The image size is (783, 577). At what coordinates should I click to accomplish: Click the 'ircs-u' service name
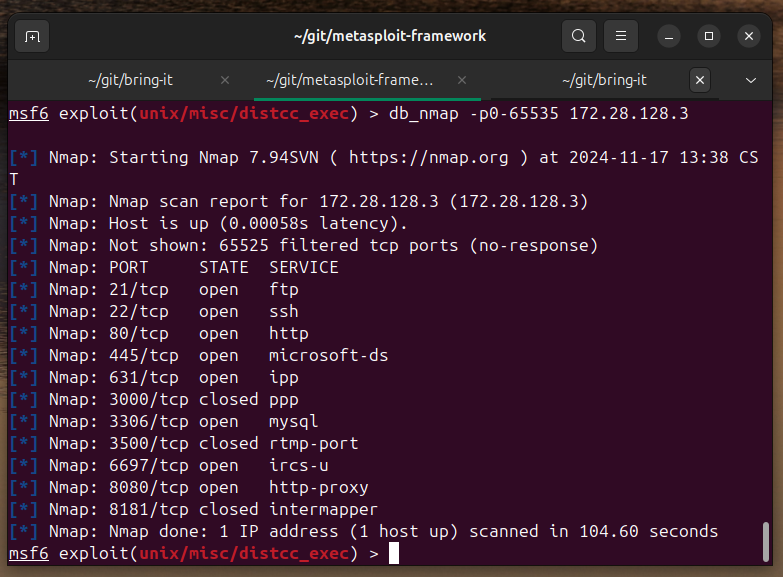(x=299, y=466)
